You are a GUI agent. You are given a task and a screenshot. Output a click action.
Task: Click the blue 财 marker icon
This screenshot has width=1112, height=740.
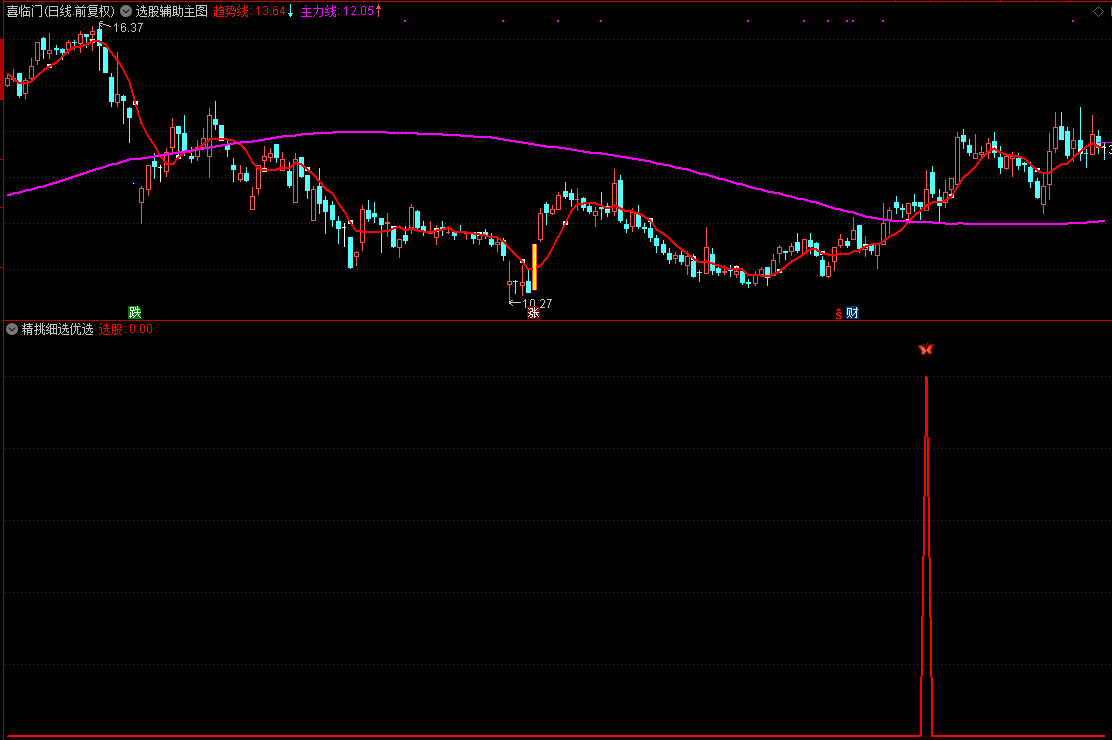(851, 312)
